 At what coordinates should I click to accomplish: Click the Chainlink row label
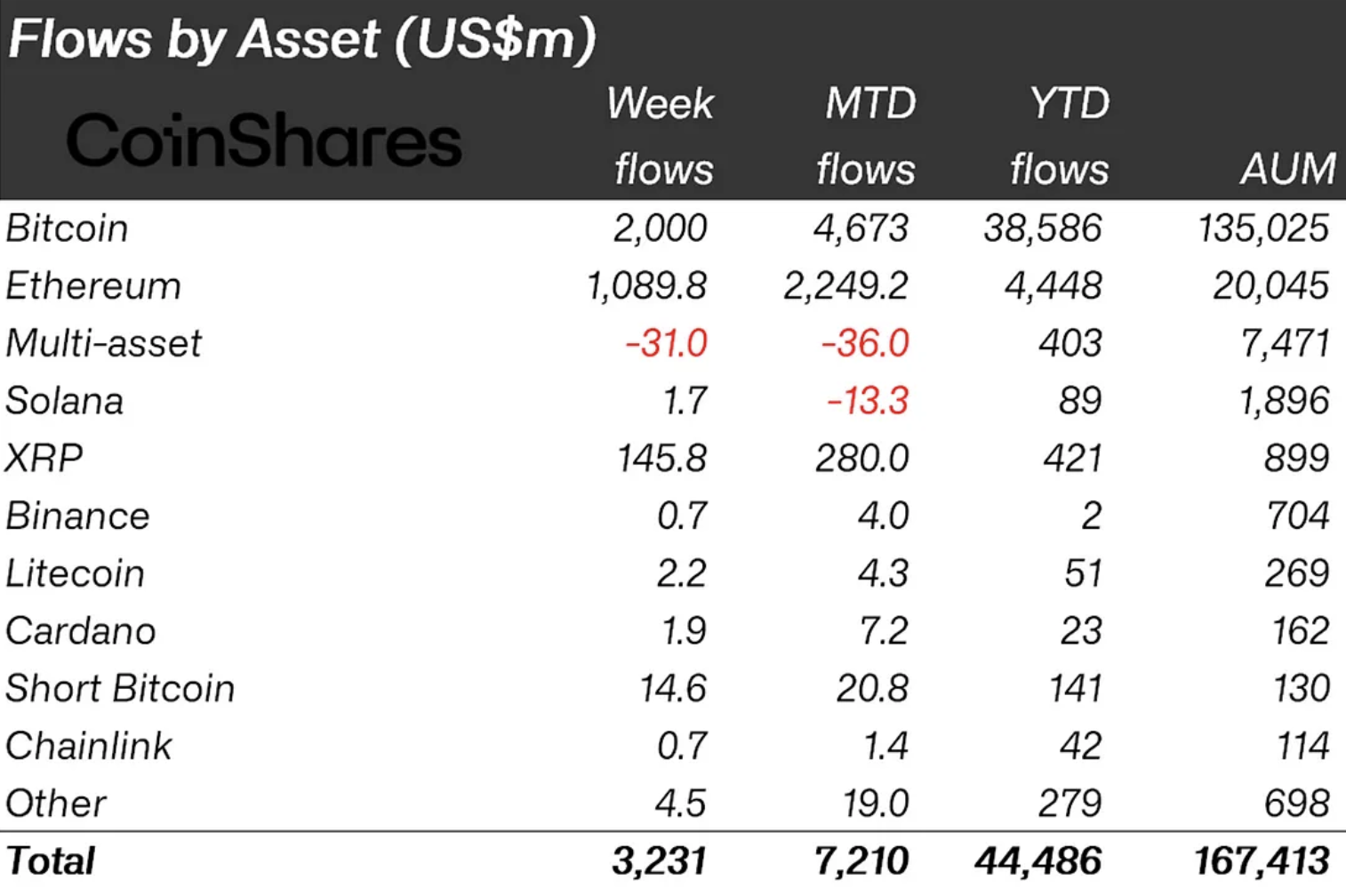click(89, 746)
